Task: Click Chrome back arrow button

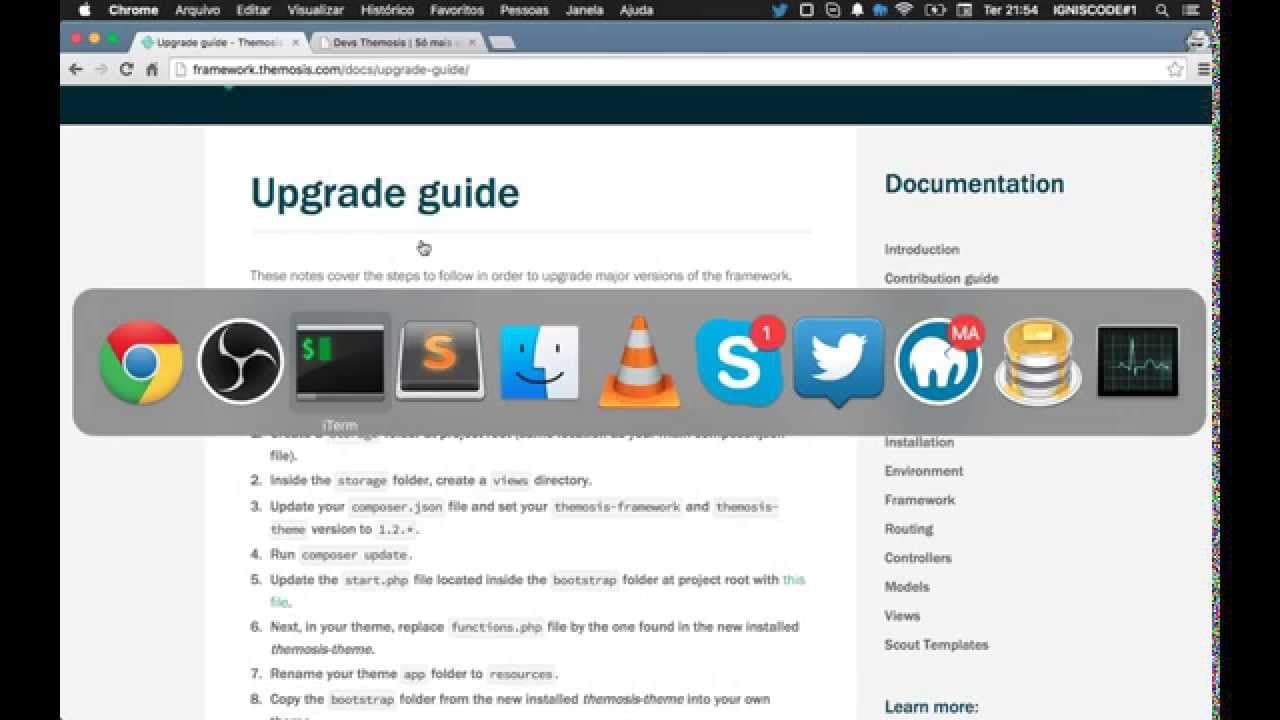Action: (76, 69)
